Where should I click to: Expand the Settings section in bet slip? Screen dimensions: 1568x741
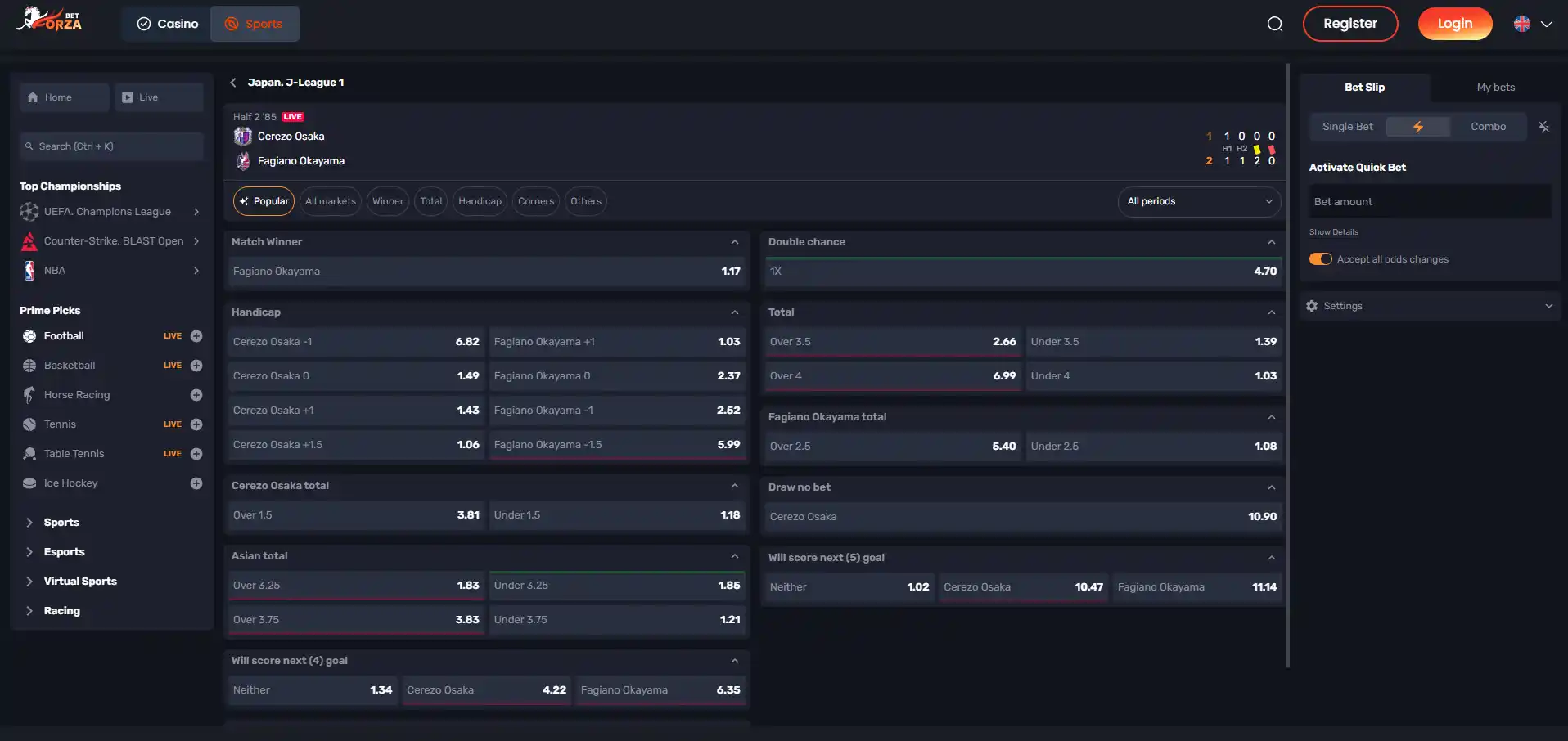tap(1430, 306)
